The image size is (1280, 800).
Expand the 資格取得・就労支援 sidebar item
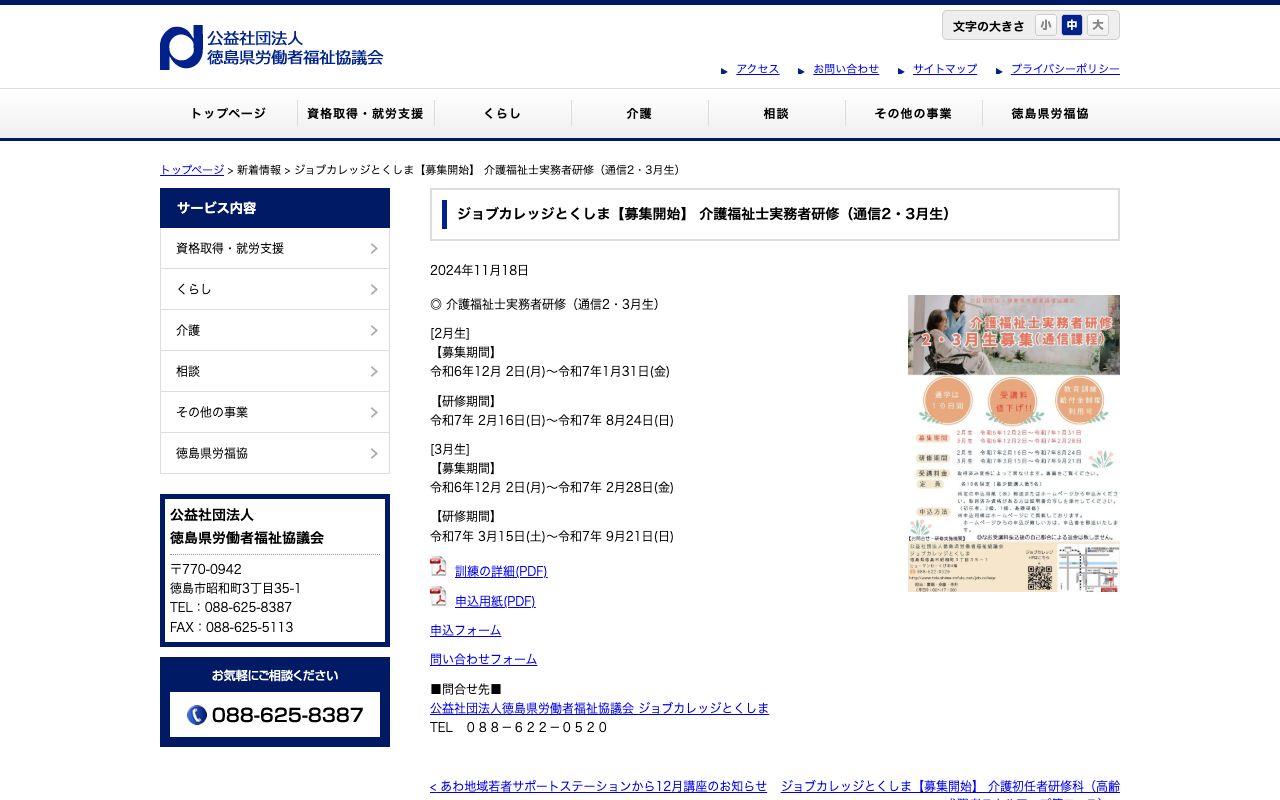click(275, 248)
